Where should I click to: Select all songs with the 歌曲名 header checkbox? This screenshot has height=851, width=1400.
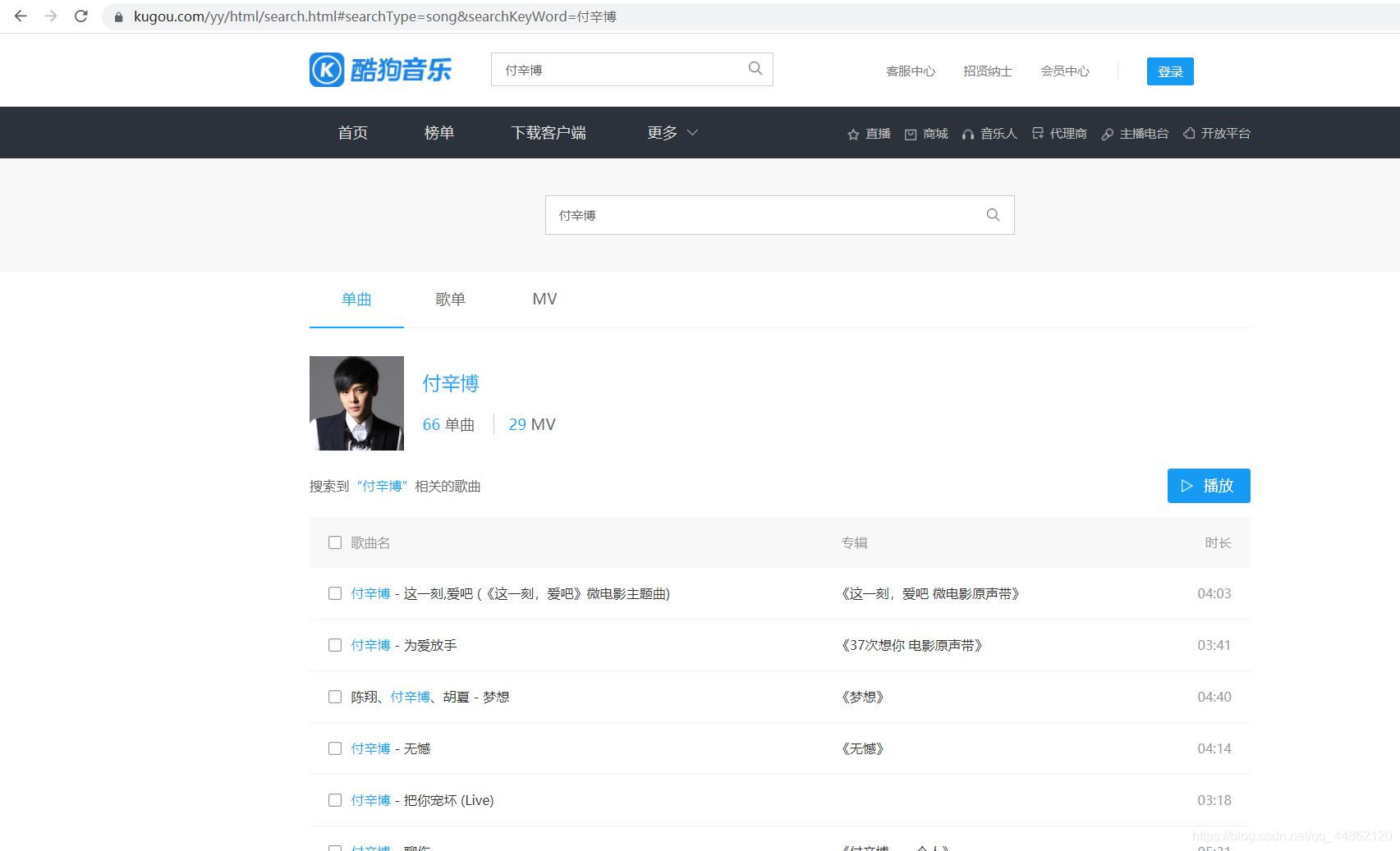tap(335, 542)
